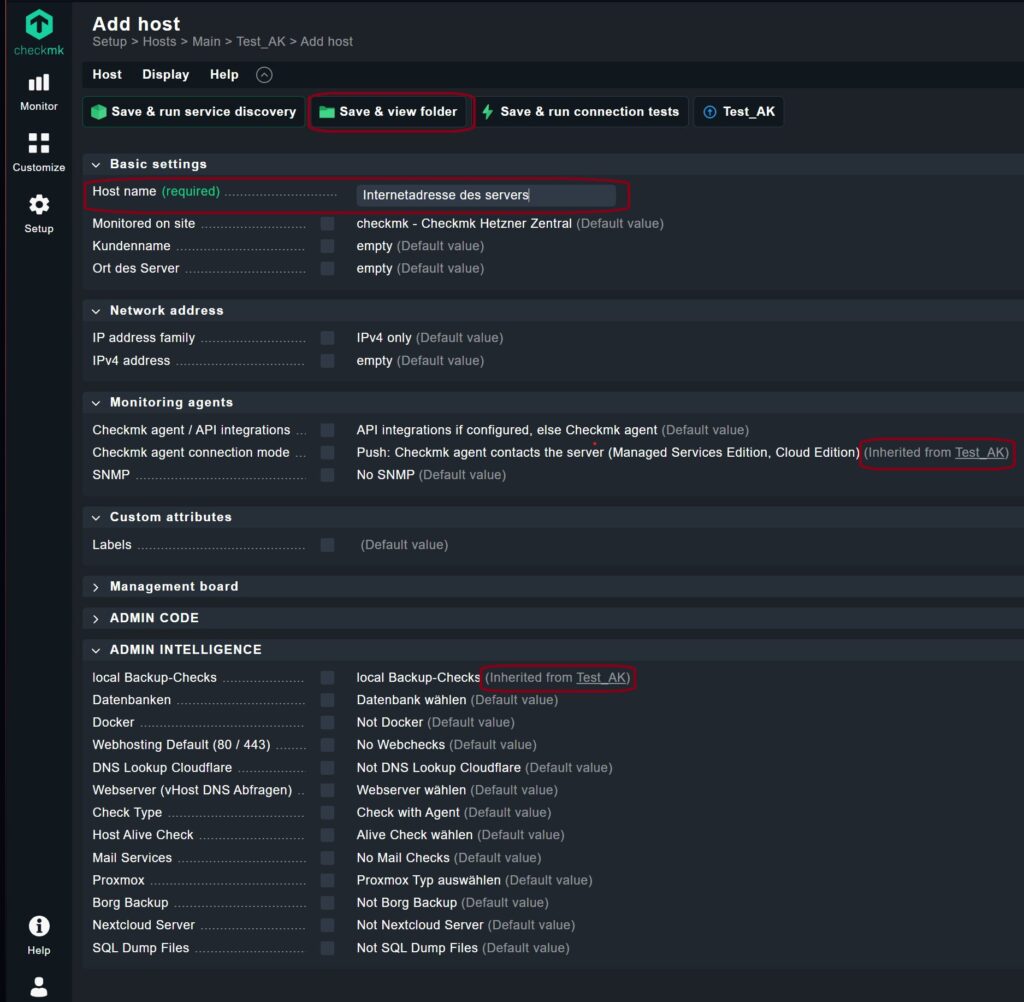Viewport: 1024px width, 1002px height.
Task: Enable the Docker checkbox
Action: click(327, 722)
